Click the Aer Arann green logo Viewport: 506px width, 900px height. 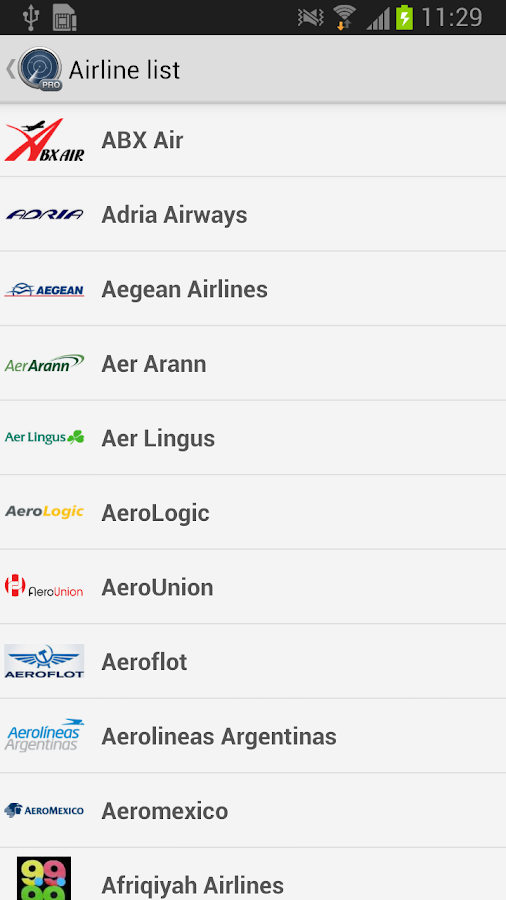44,363
